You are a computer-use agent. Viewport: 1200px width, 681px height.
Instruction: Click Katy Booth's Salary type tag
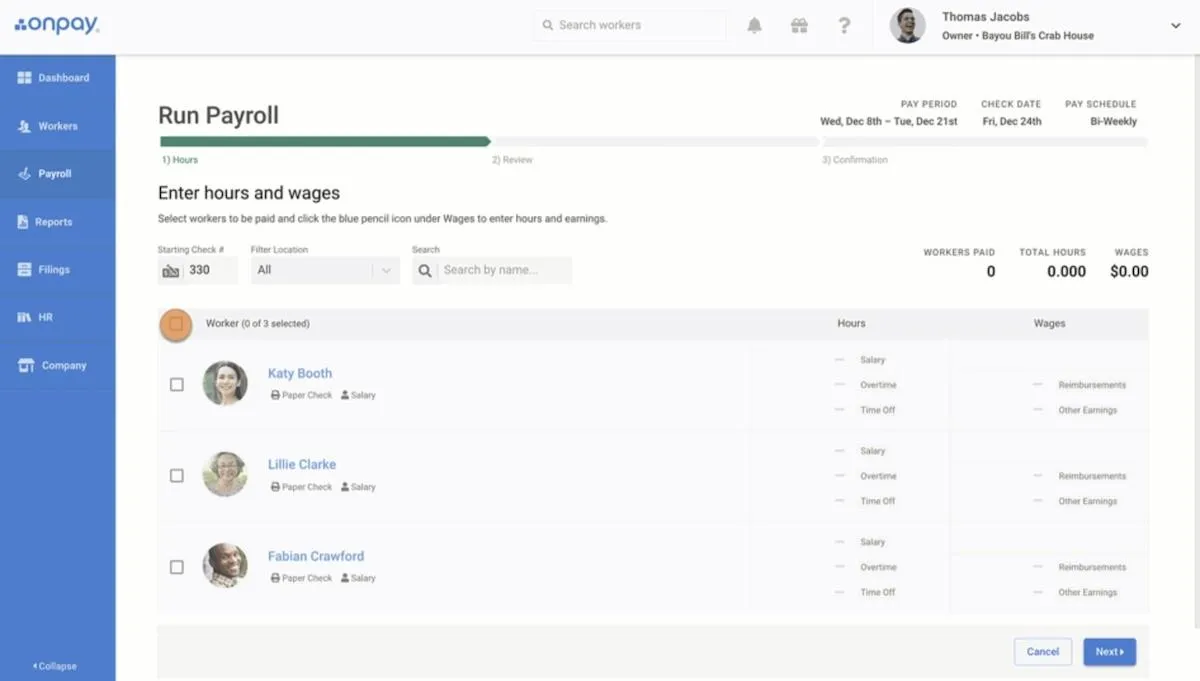(x=358, y=395)
